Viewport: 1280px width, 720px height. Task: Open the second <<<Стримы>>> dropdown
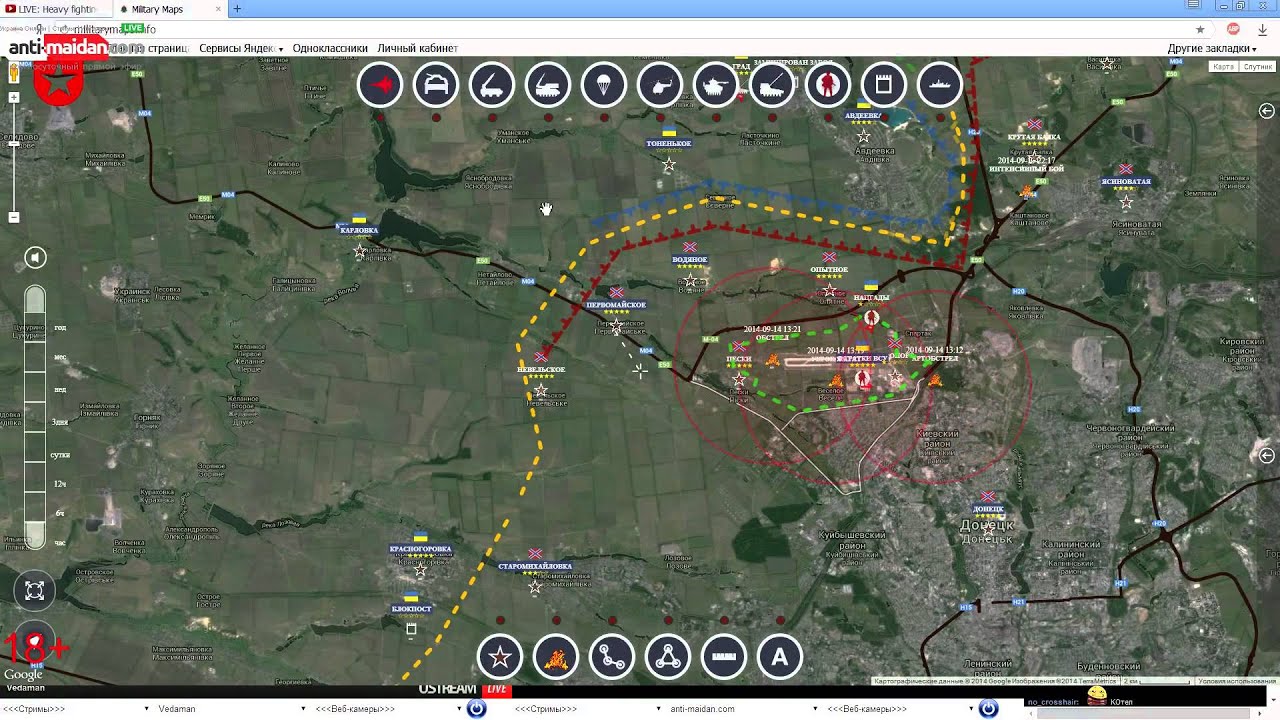pyautogui.click(x=588, y=709)
